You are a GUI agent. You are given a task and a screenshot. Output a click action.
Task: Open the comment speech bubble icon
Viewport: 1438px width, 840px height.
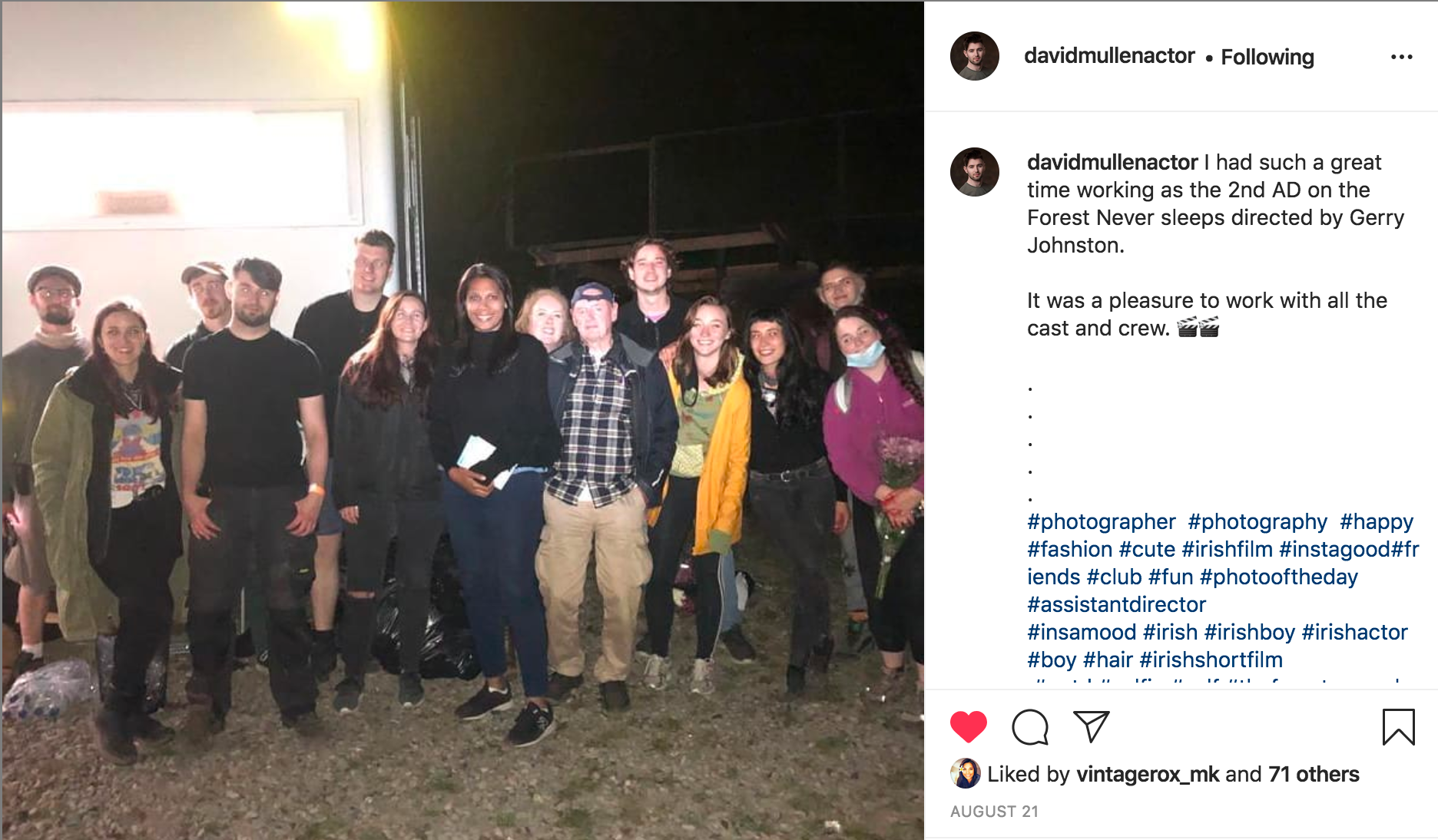[1029, 726]
